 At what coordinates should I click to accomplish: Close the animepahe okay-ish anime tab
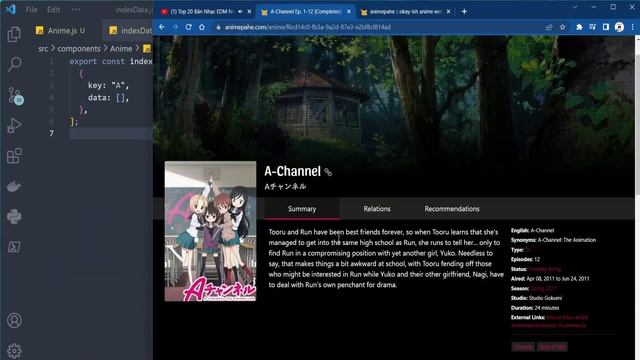click(x=448, y=11)
